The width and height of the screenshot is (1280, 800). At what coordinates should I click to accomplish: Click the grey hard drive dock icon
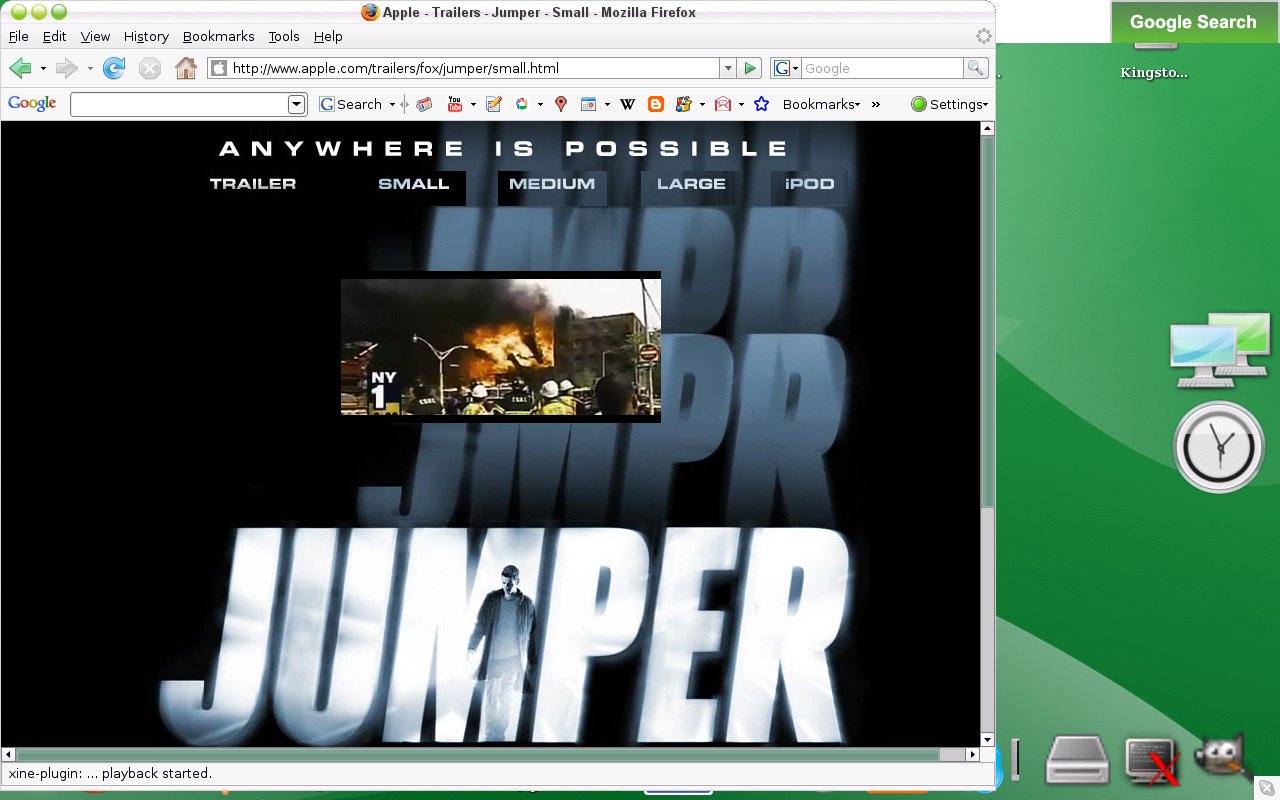click(x=1078, y=761)
